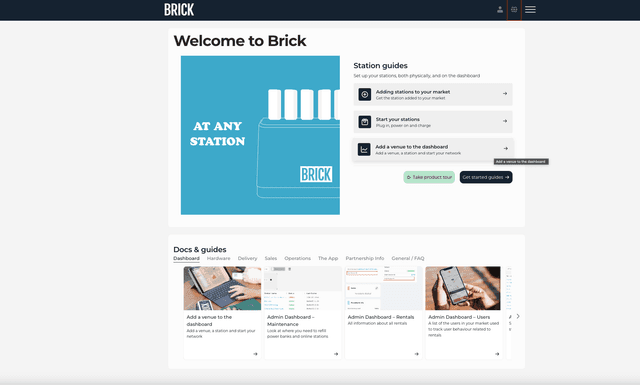
Task: Show next docs cards with chevron
Action: (518, 316)
